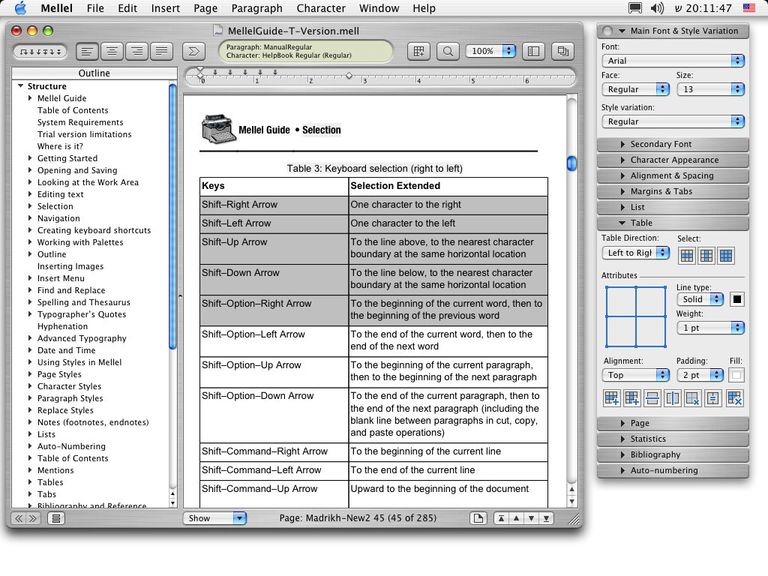Jump to first page arrow button
This screenshot has width=768, height=576.
click(x=501, y=518)
